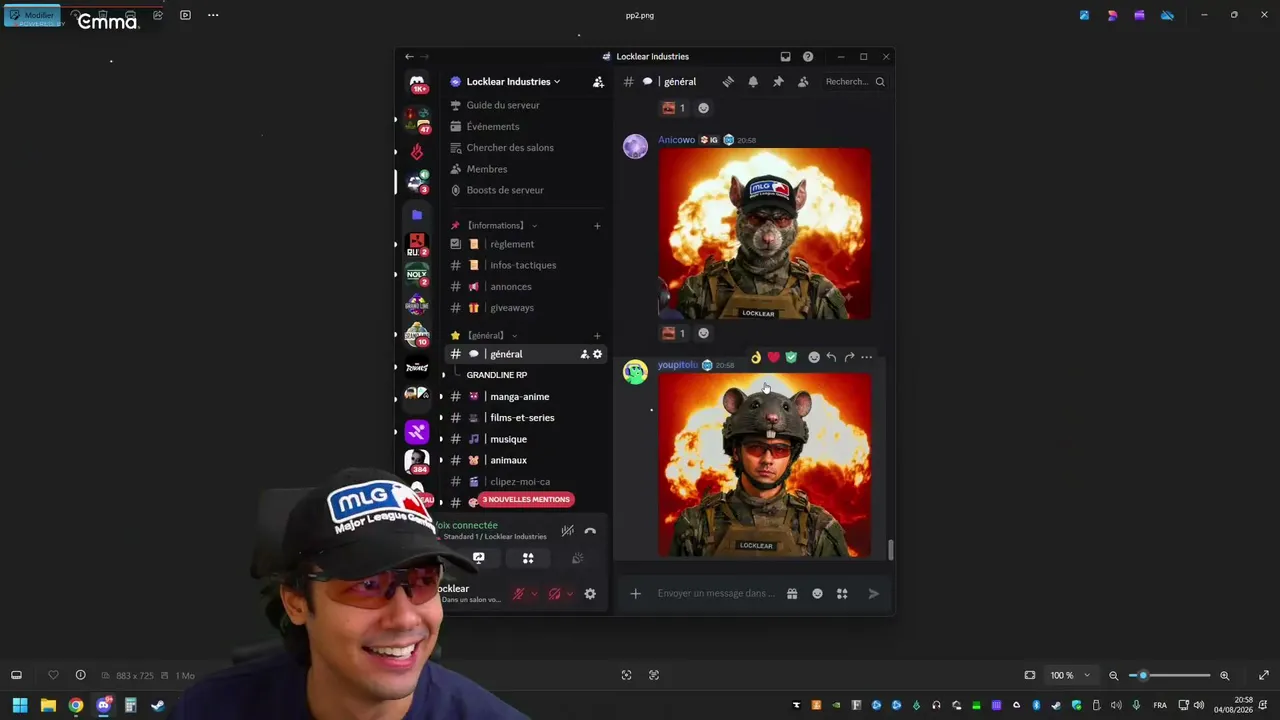Create invite for général channel
1280x720 pixels.
pyautogui.click(x=585, y=354)
